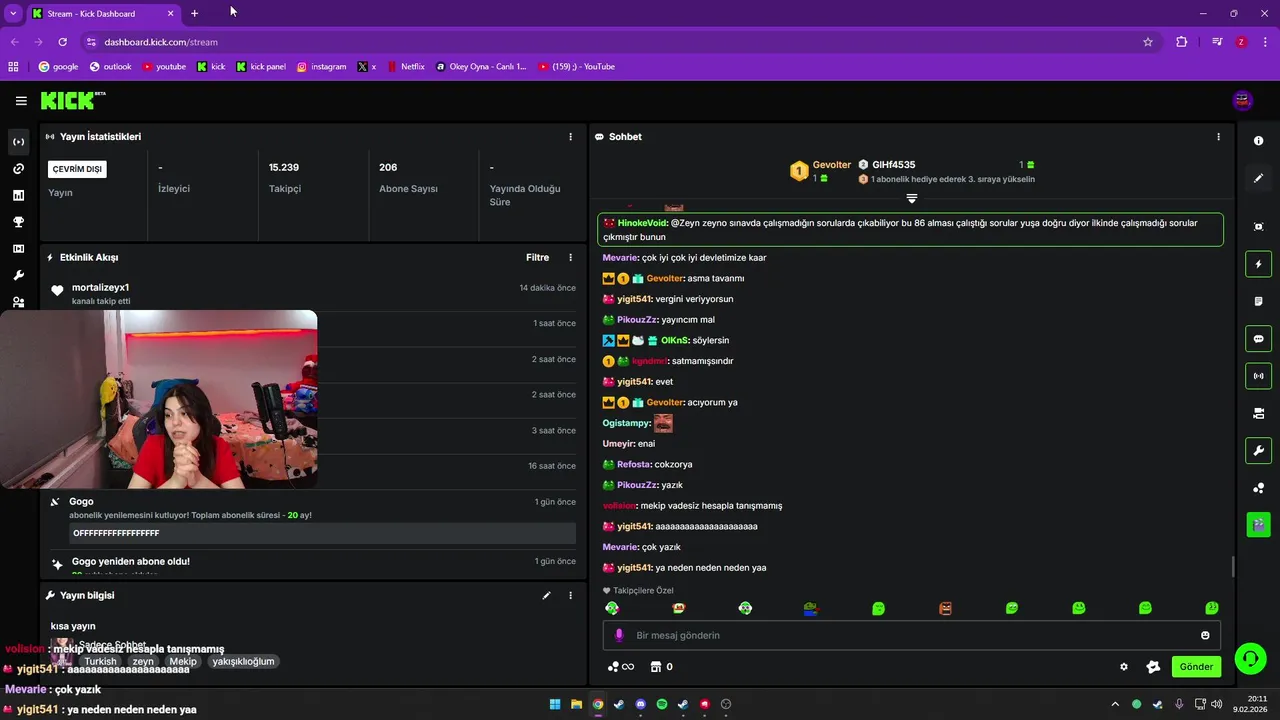The width and height of the screenshot is (1280, 720).
Task: Select the Turkish tag in stream info
Action: click(100, 661)
